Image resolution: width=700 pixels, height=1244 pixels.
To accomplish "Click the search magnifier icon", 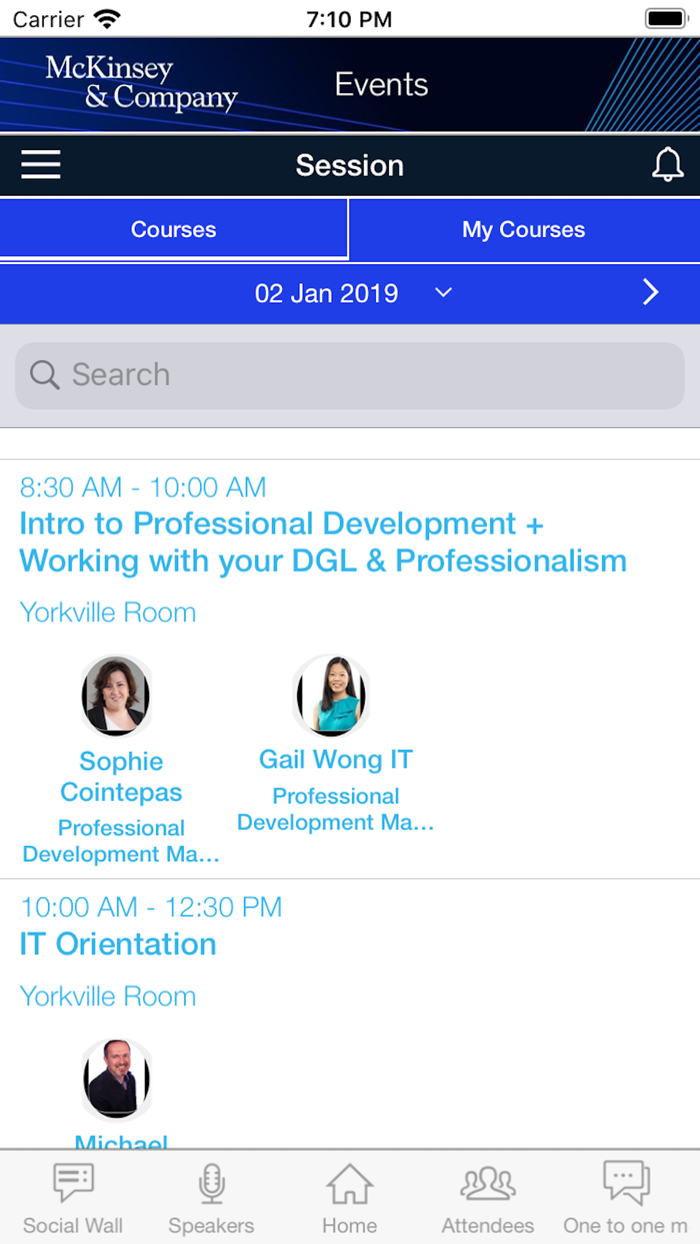I will 45,375.
